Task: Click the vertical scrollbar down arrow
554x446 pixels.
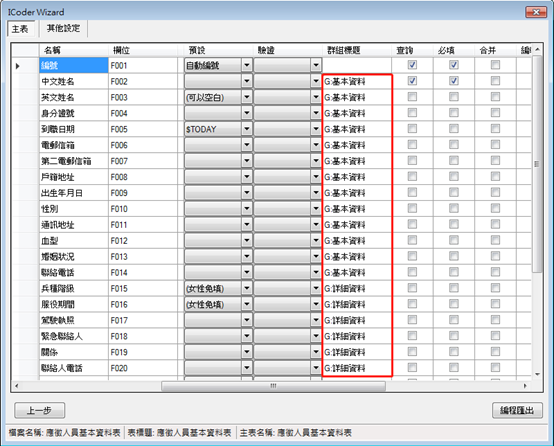Action: click(537, 374)
